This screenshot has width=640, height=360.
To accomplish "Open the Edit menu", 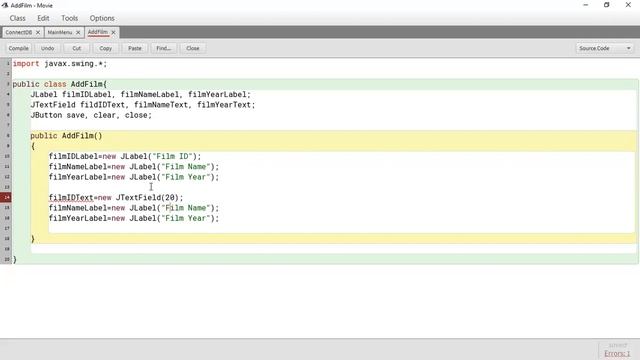I will pyautogui.click(x=43, y=18).
